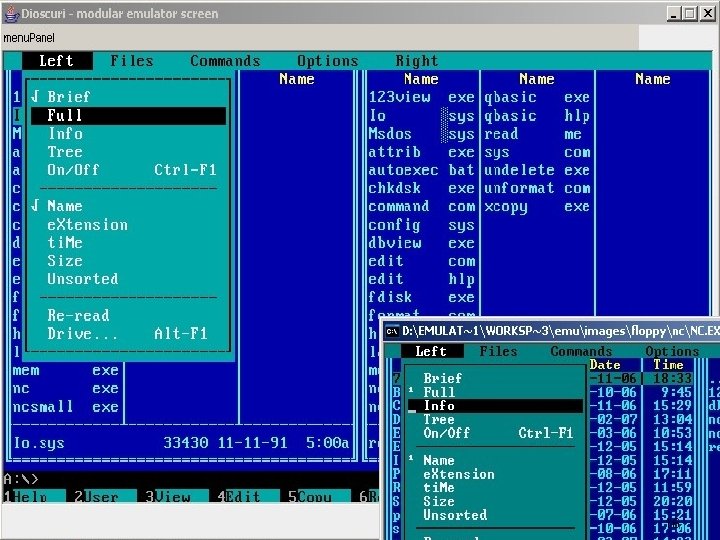Select Unsorted in Dioscuri Left menu
This screenshot has width=720, height=540.
tap(129, 279)
